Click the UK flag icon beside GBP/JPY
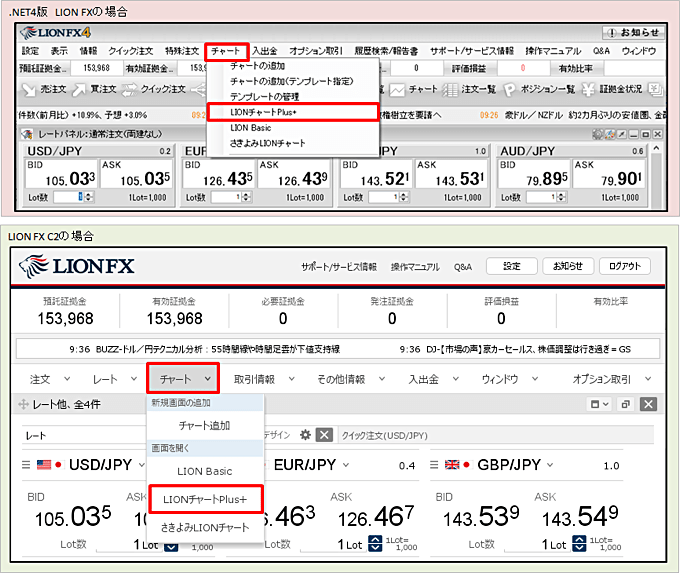This screenshot has height=573, width=680. tap(452, 465)
